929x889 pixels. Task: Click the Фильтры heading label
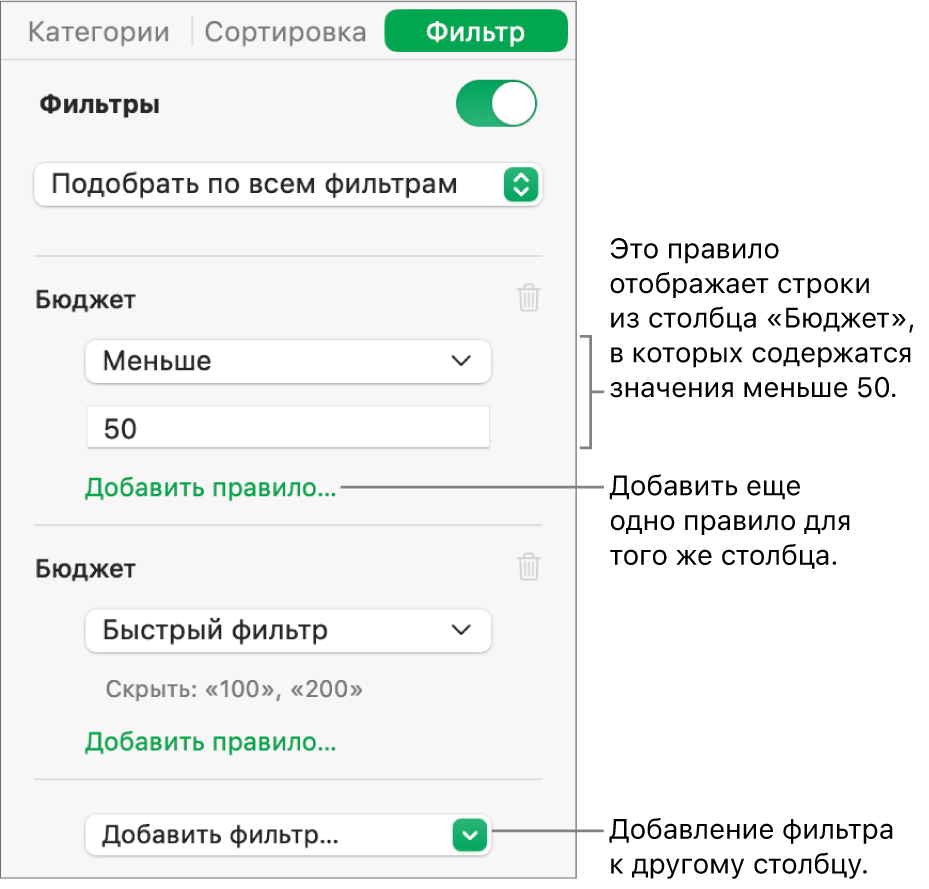click(100, 105)
